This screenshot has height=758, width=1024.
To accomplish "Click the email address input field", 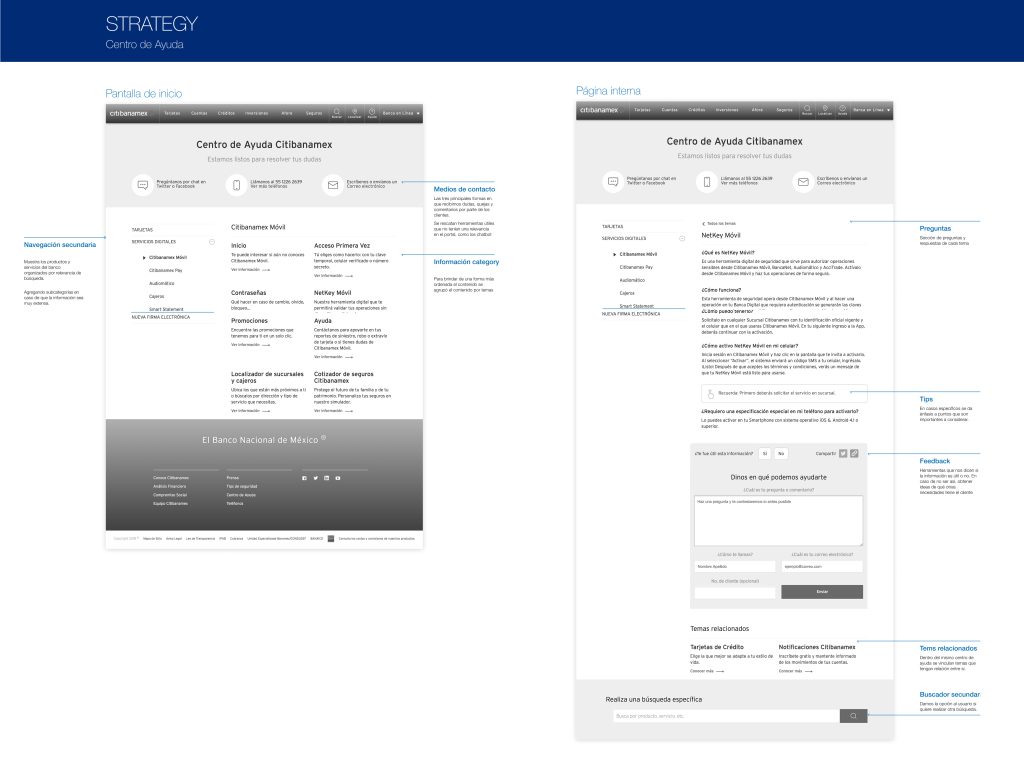I will click(822, 567).
